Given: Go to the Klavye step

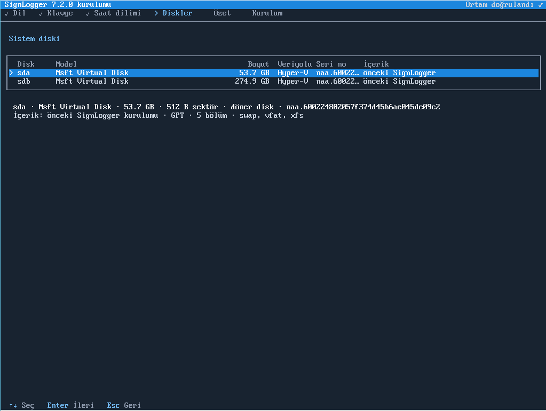Looking at the screenshot, I should coord(56,13).
